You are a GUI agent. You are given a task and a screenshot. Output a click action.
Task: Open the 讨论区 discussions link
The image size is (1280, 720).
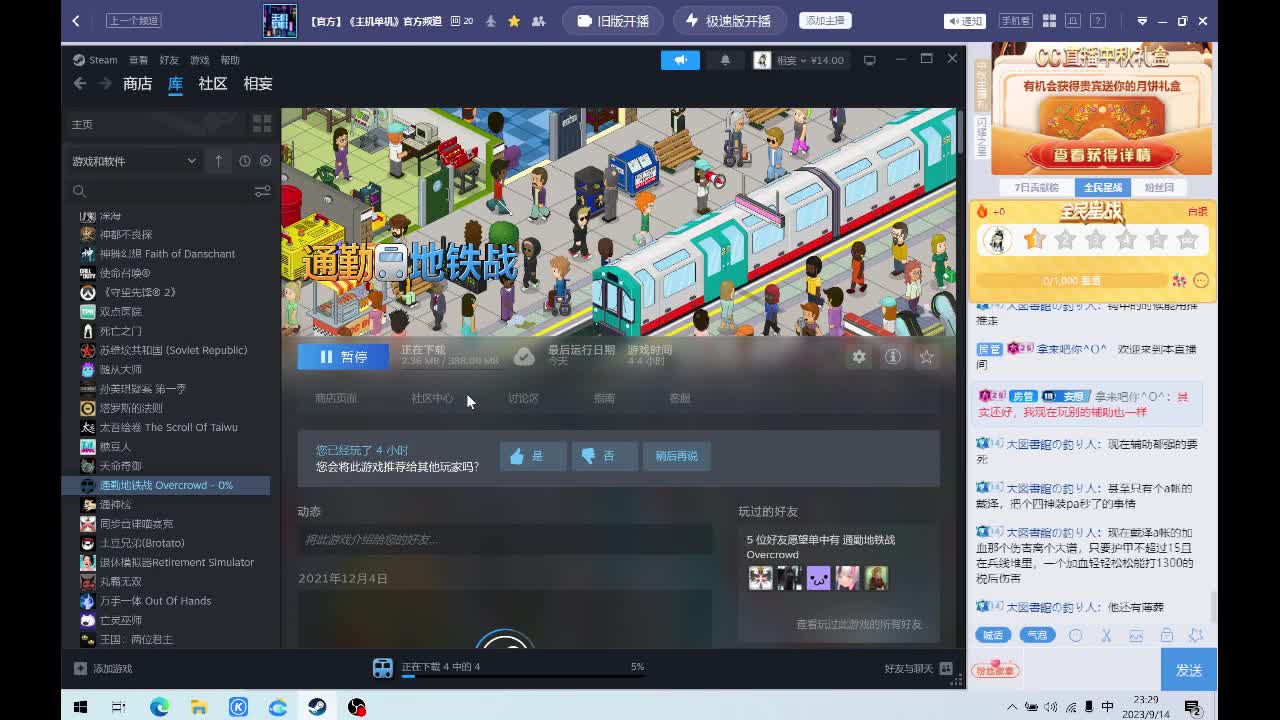[523, 398]
